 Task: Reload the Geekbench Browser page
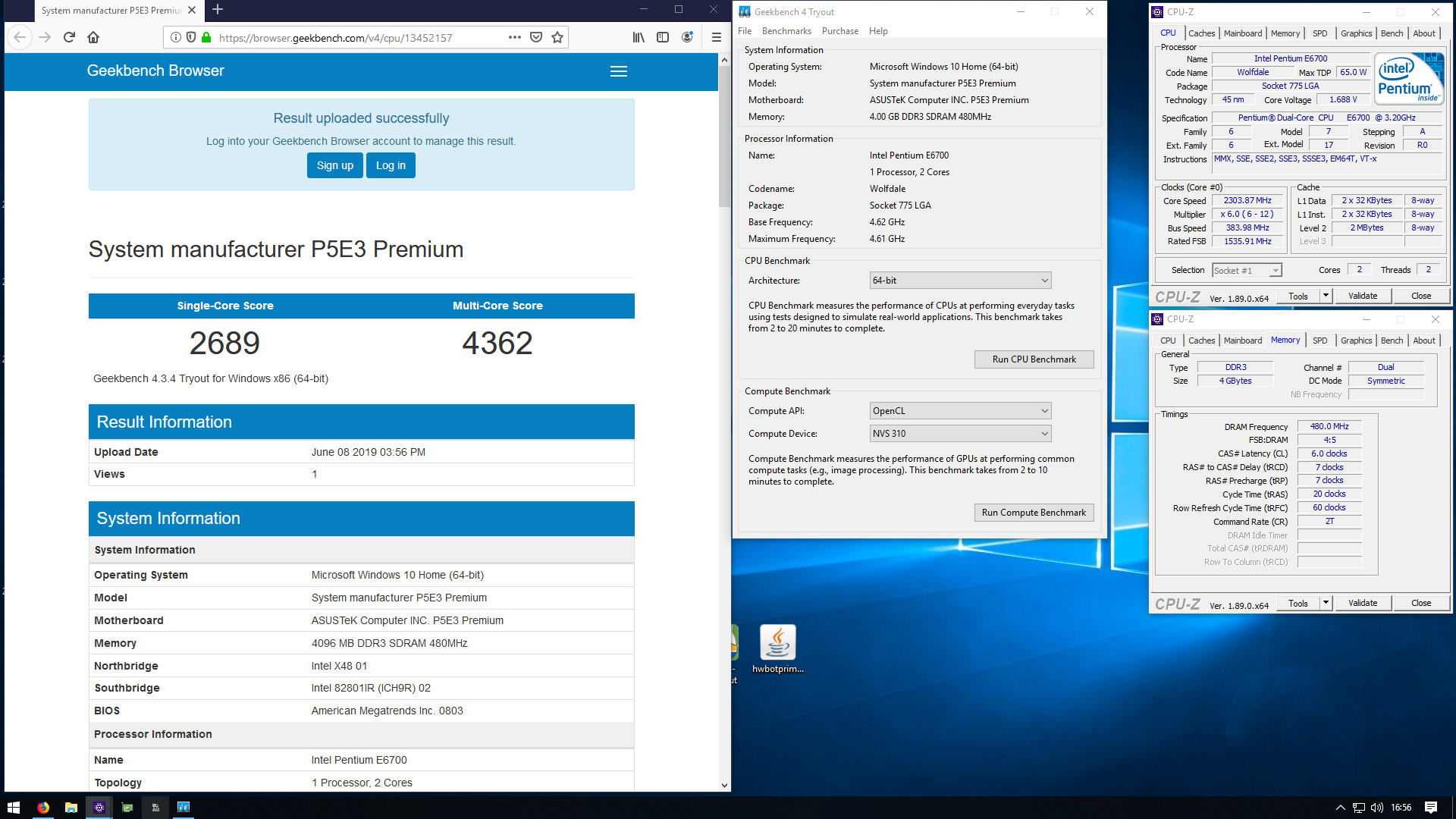(69, 37)
